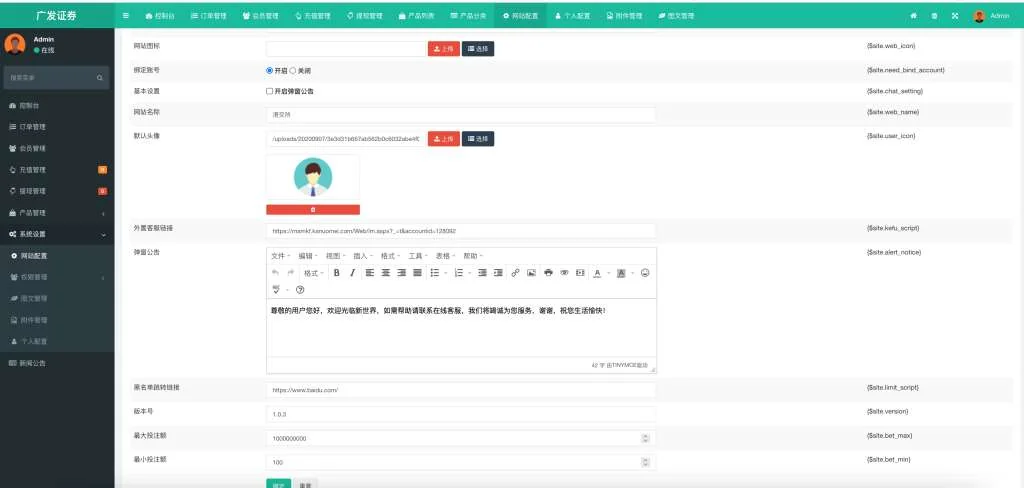The image size is (1024, 488).
Task: Expand the 产品管理 sidebar section
Action: point(57,213)
